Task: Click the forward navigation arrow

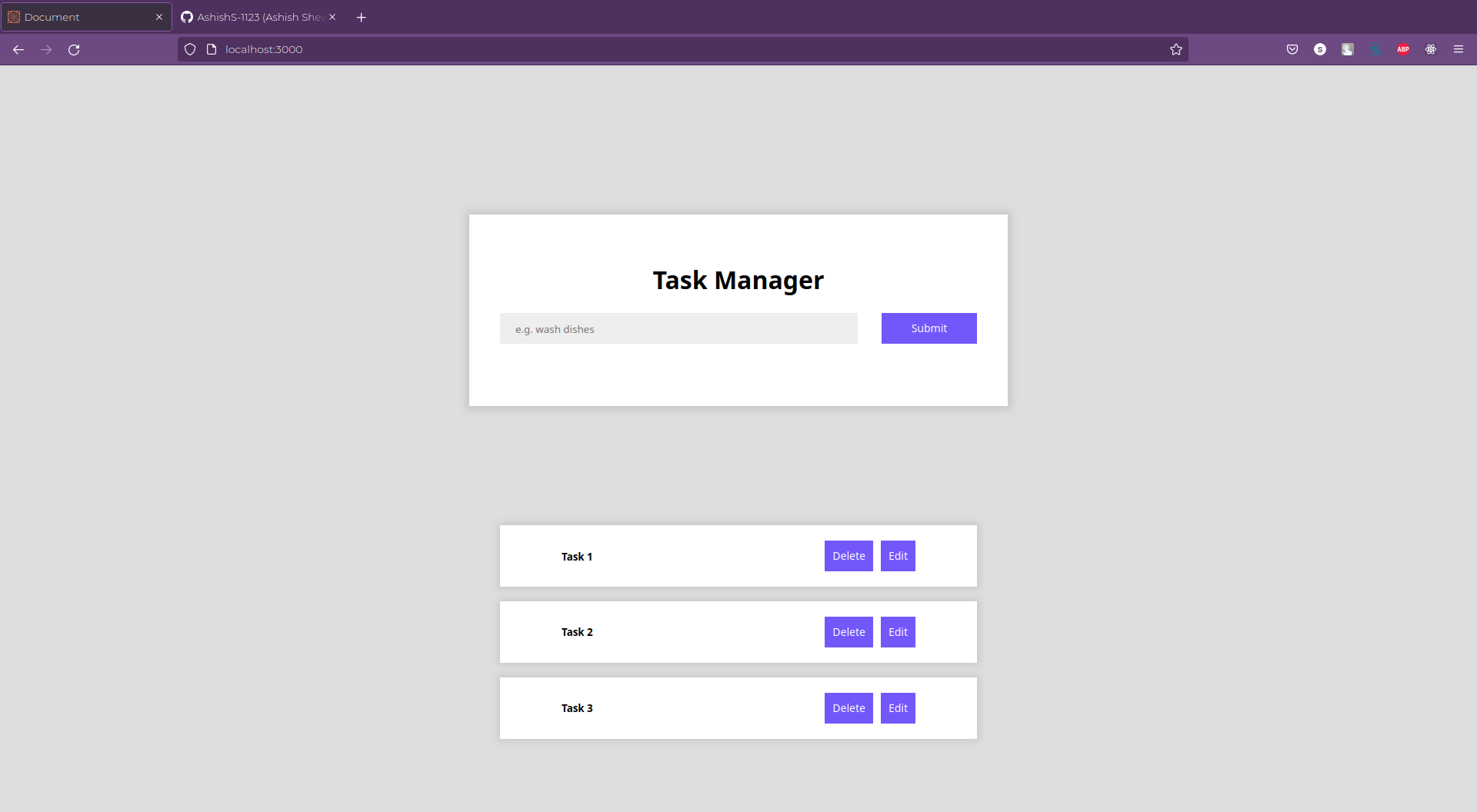Action: click(45, 49)
